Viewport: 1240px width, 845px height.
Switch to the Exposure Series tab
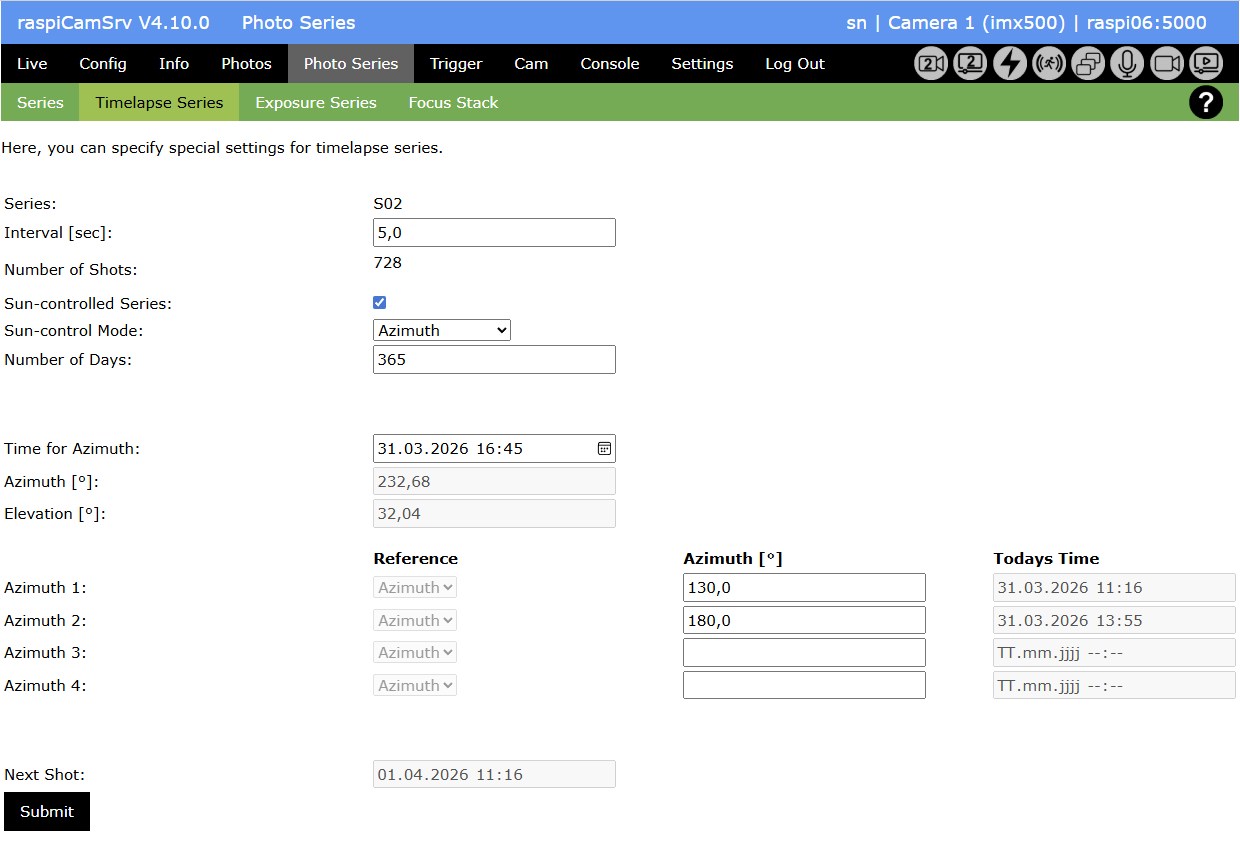315,102
